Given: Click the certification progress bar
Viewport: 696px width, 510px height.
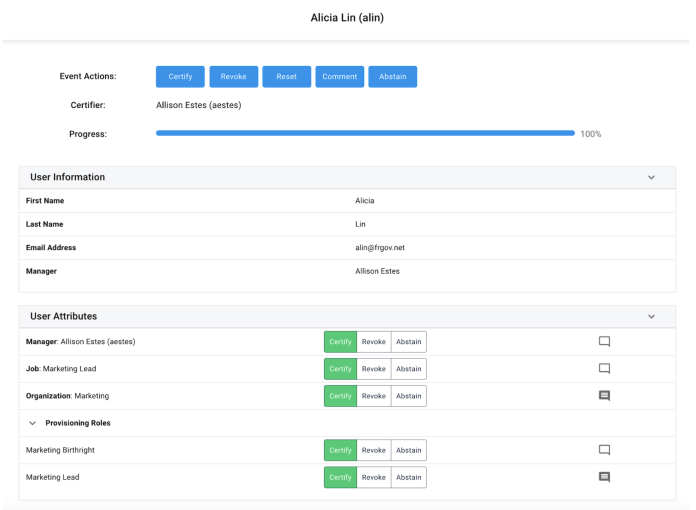Looking at the screenshot, I should [x=365, y=133].
